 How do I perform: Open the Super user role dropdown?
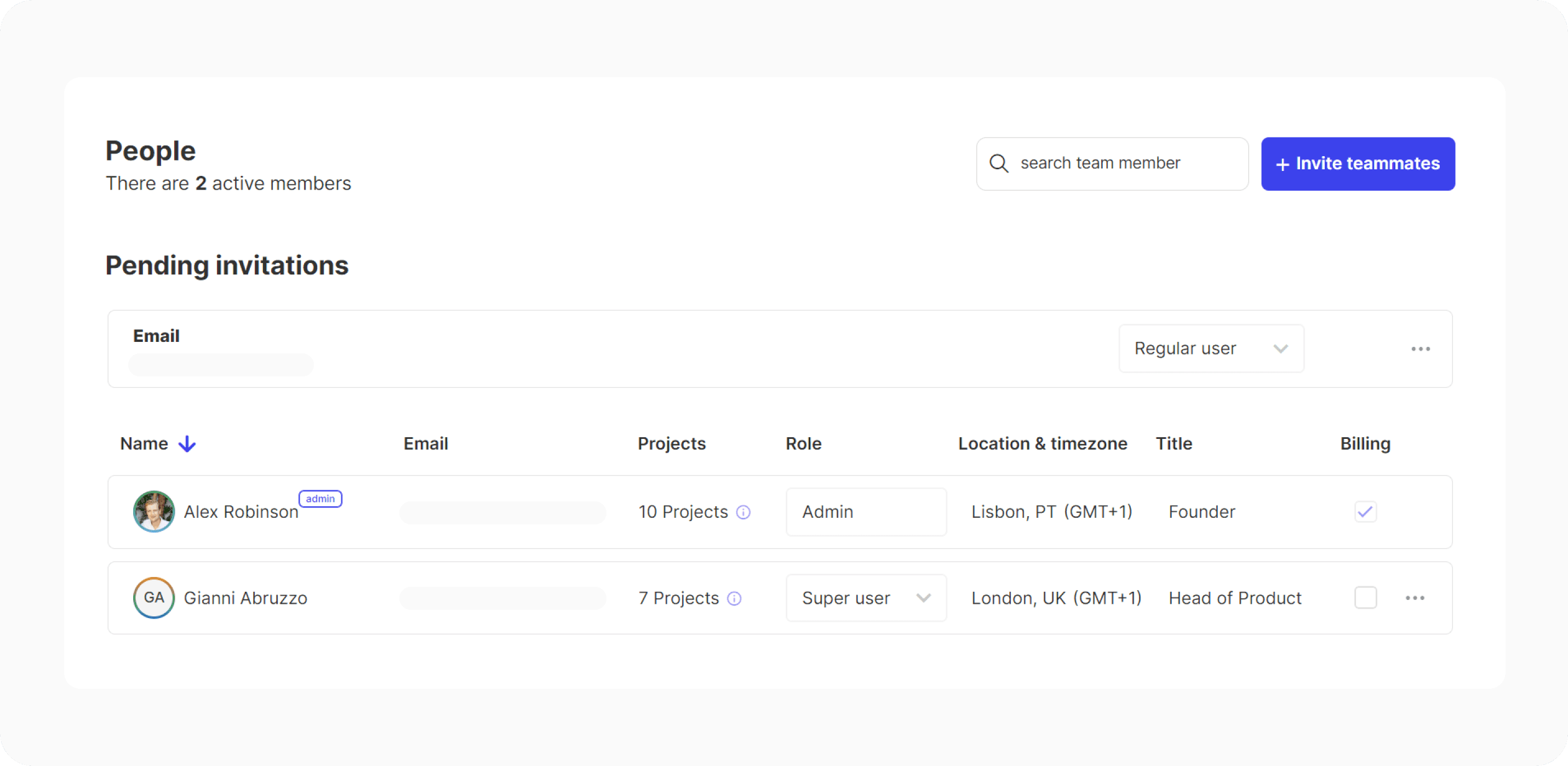coord(866,598)
